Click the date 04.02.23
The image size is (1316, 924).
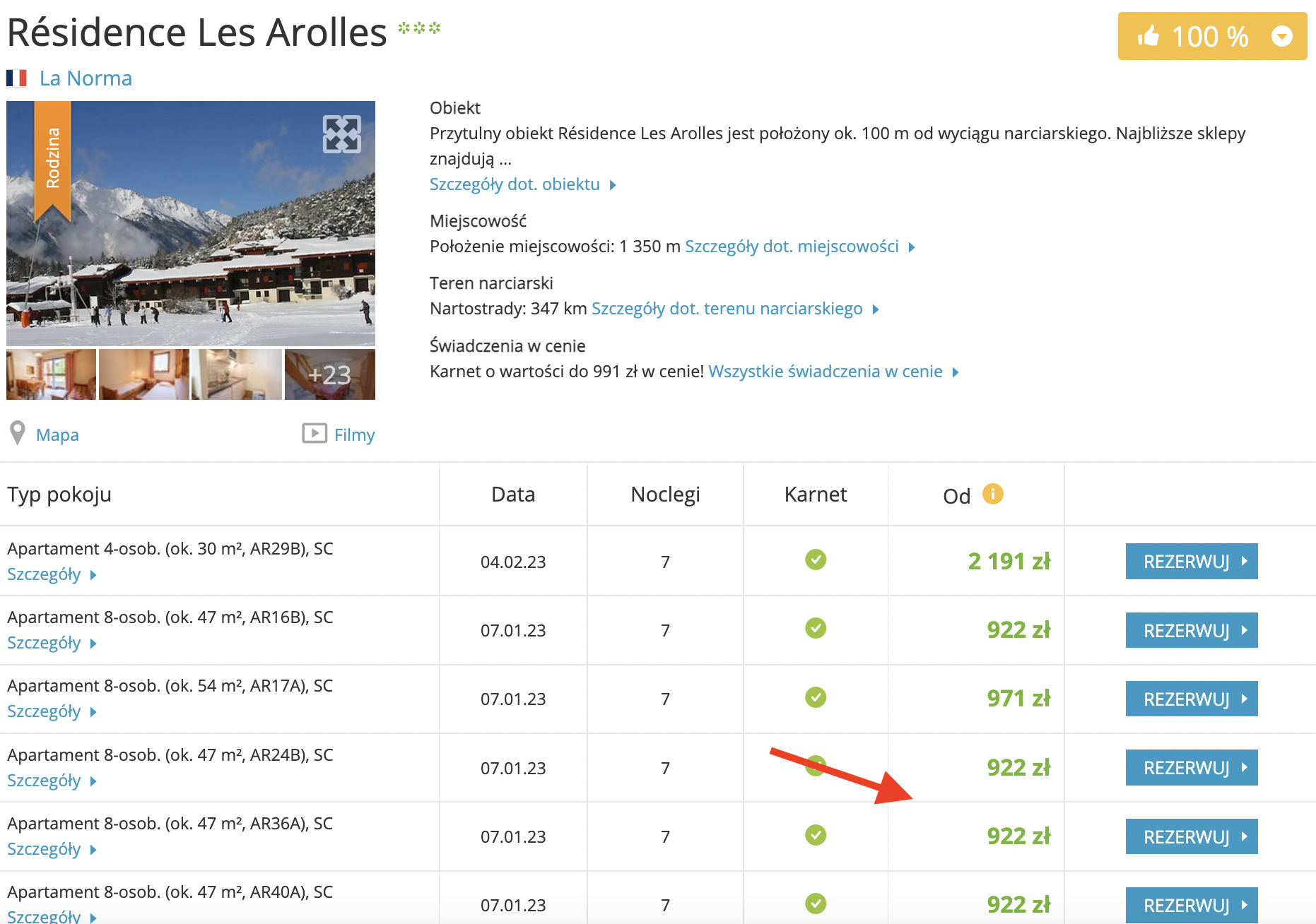click(513, 562)
